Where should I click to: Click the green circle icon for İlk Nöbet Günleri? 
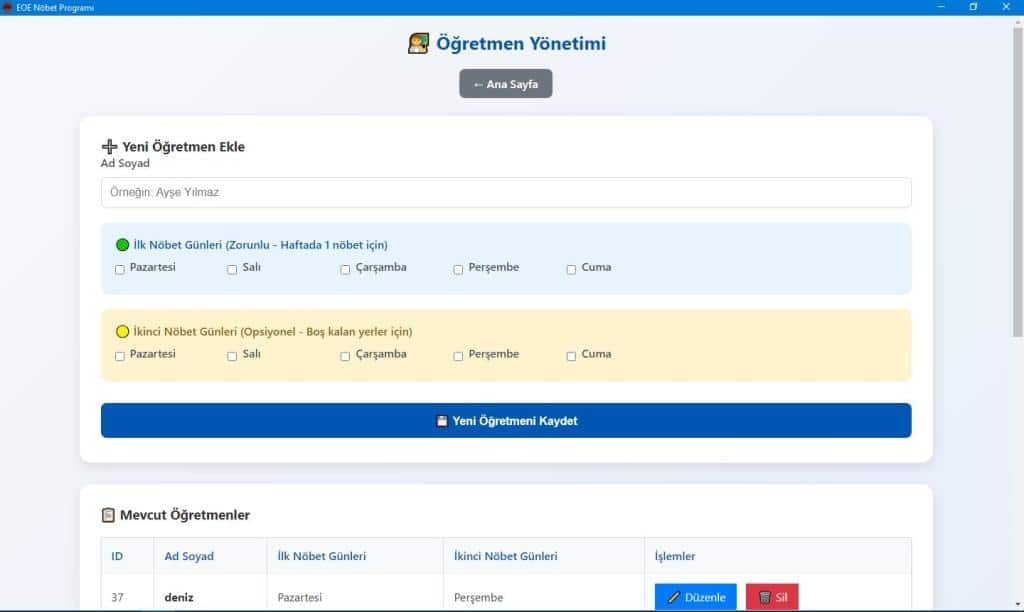123,245
